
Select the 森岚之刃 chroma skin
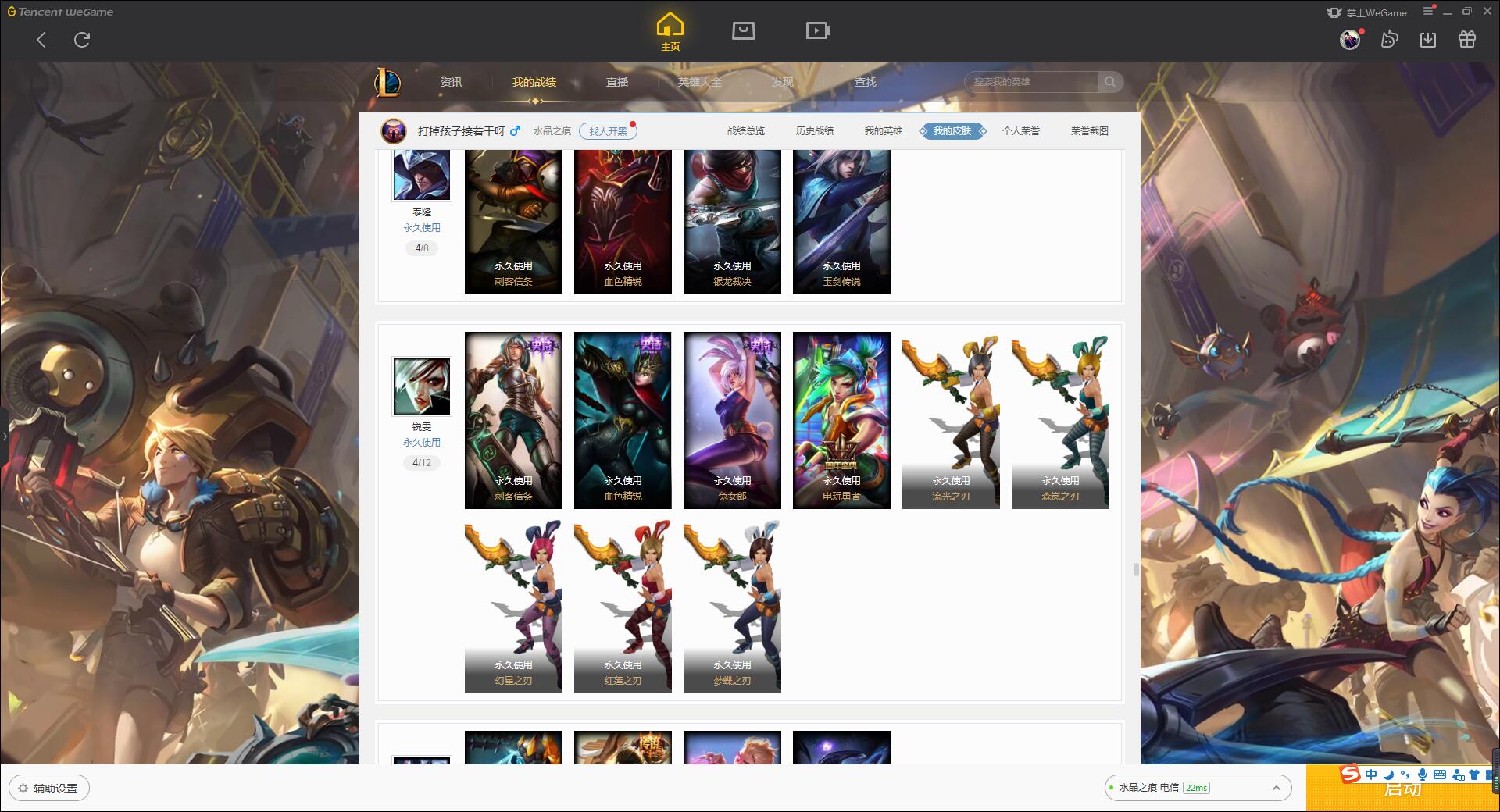click(x=1060, y=420)
